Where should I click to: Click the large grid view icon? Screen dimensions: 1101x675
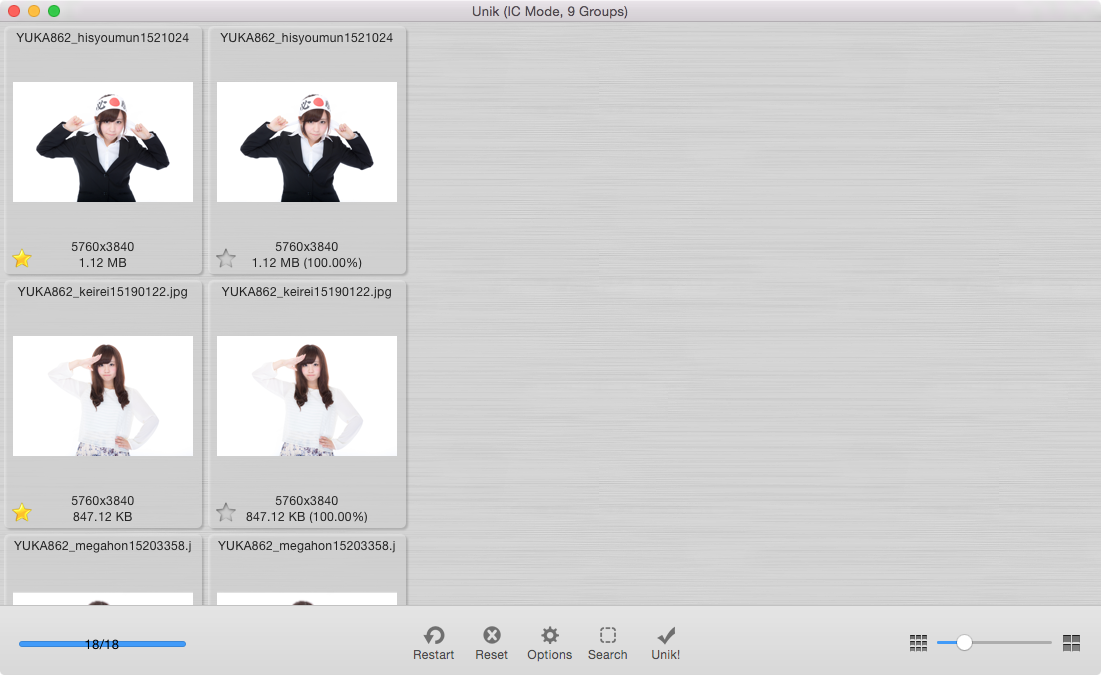point(1072,643)
